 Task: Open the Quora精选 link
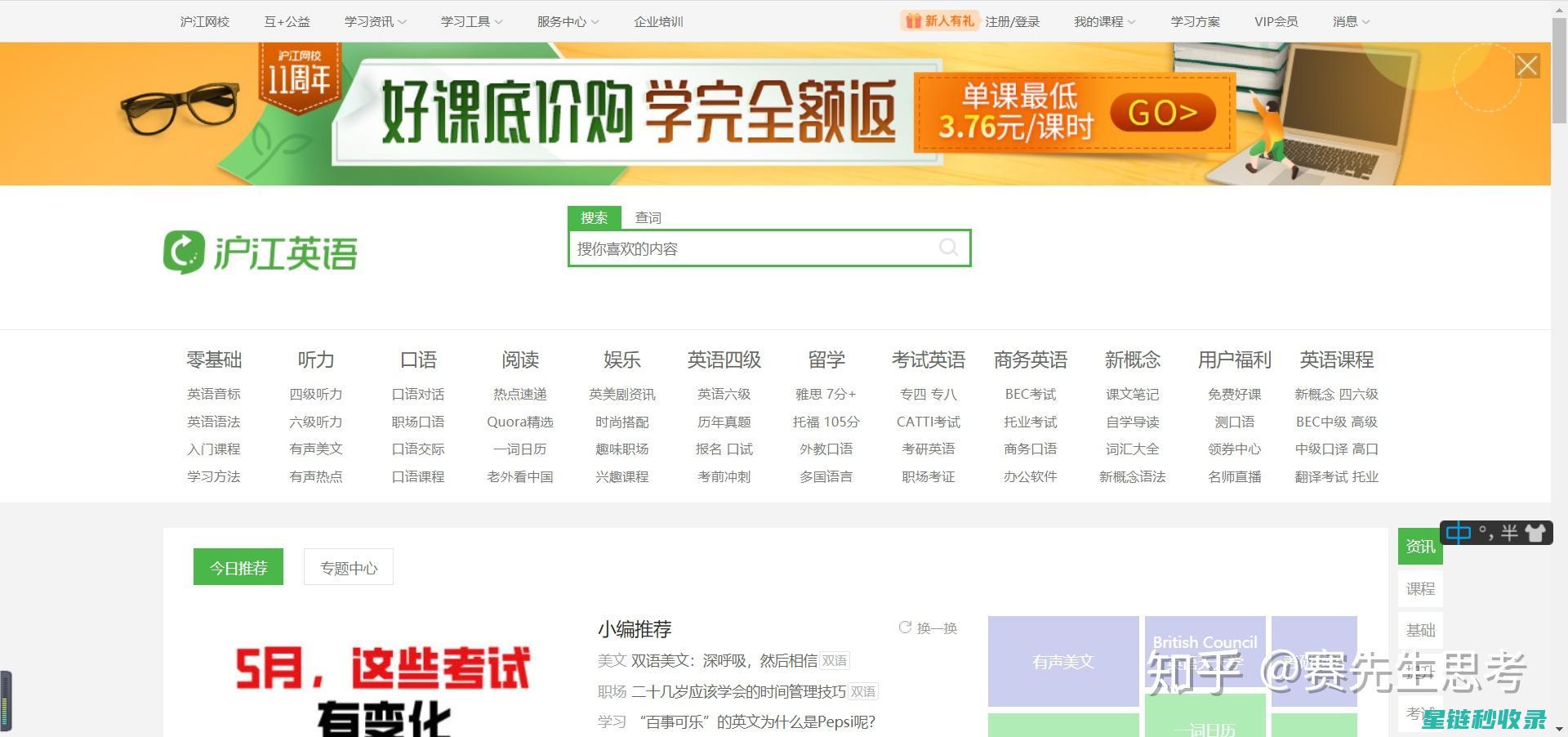520,422
